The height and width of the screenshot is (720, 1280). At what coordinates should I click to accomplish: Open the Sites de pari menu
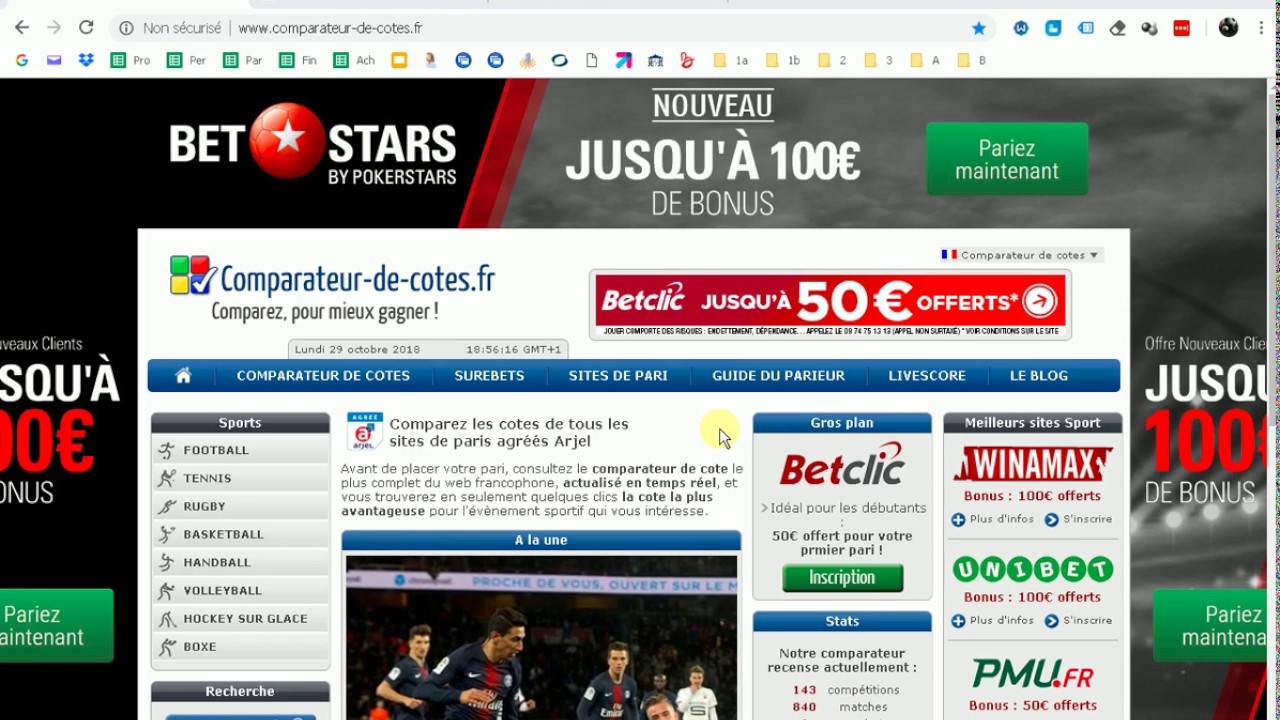(x=618, y=375)
